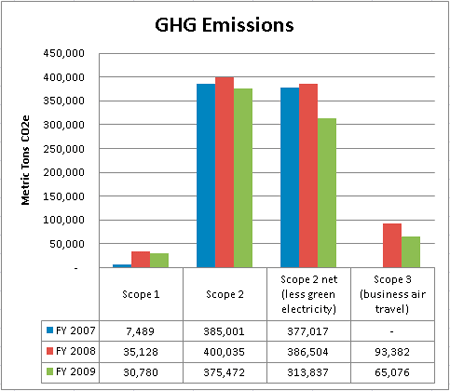Image resolution: width=450 pixels, height=391 pixels.
Task: Click the blue Scope 1 FY 2007 bar
Action: pyautogui.click(x=122, y=266)
